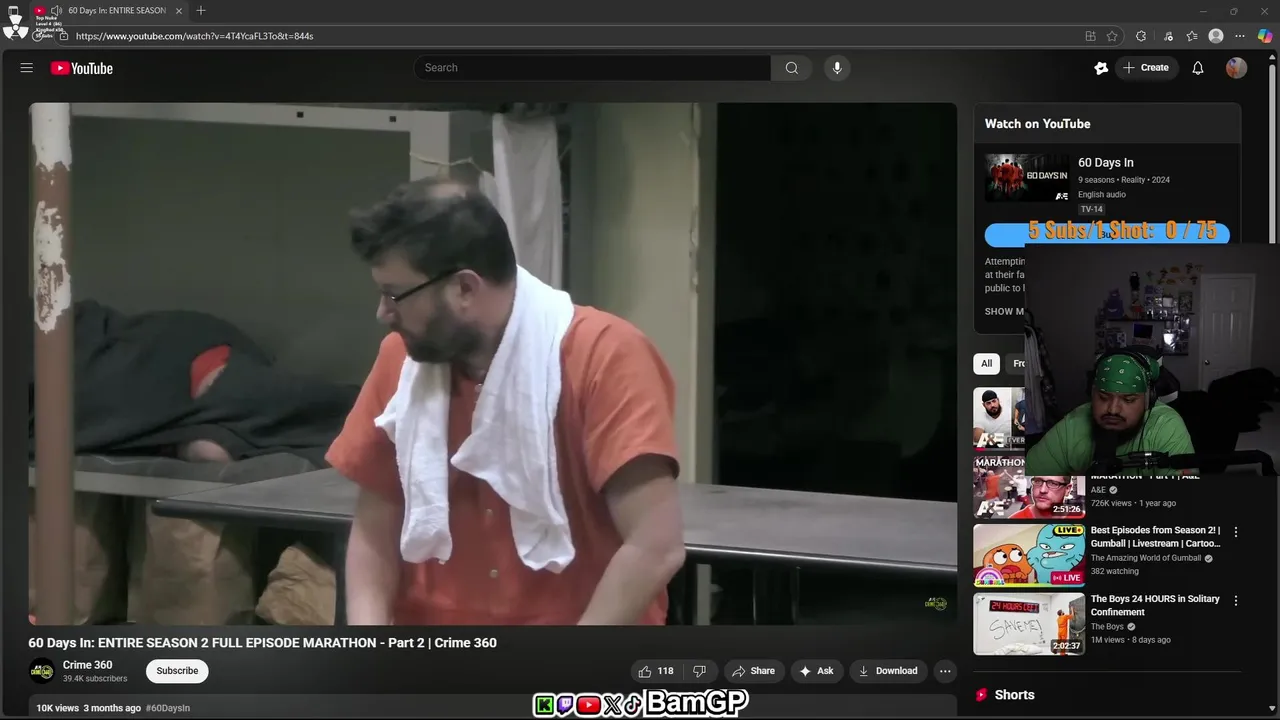Viewport: 1280px width, 720px height.
Task: Mute the tab using the speaker icon
Action: tap(56, 11)
